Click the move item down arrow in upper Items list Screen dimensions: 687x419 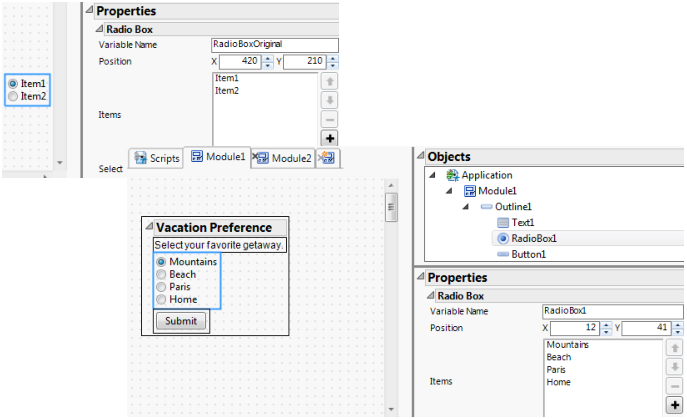pos(330,100)
